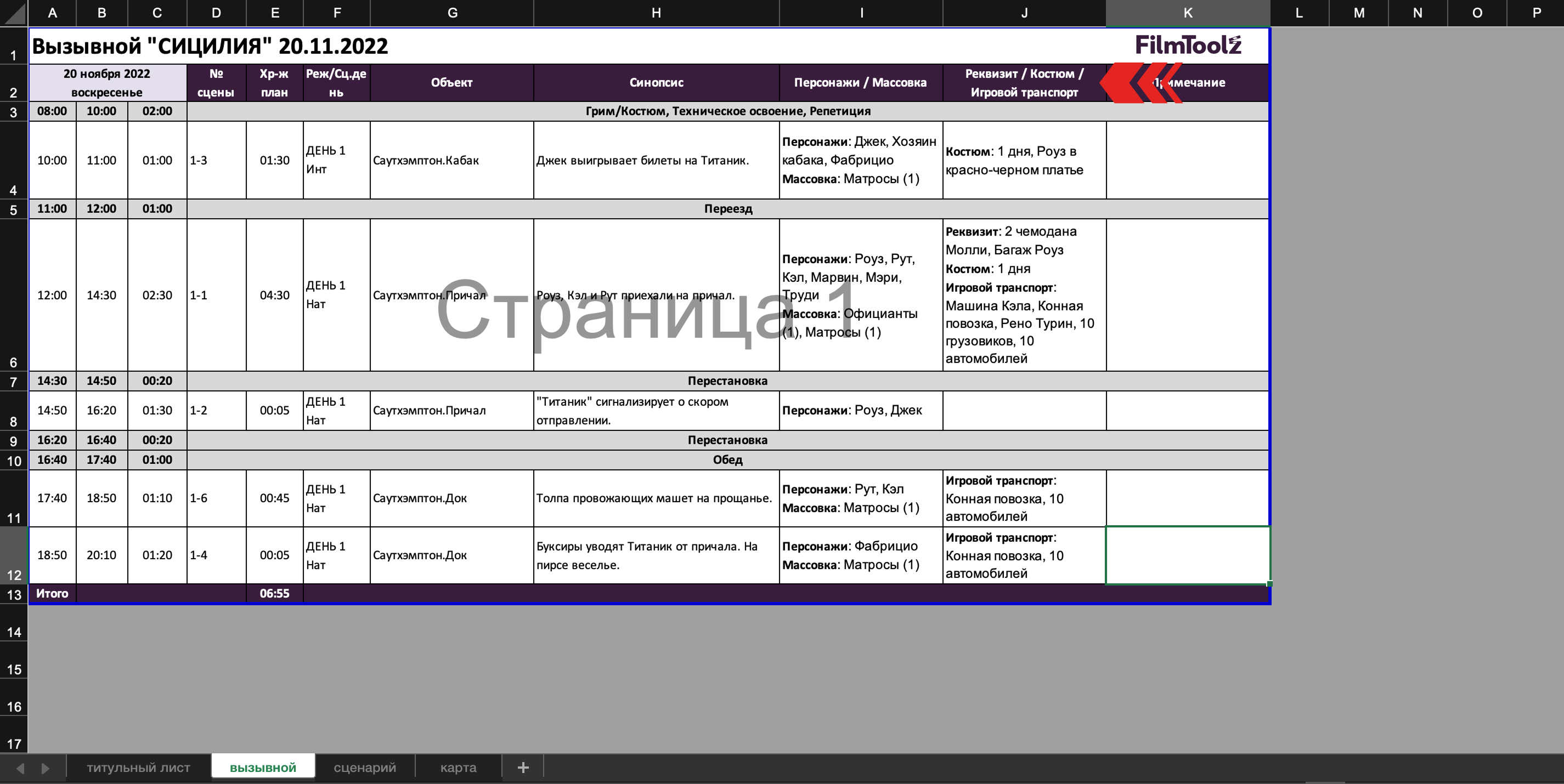
Task: Click the Хр-ж план header cell
Action: tap(274, 83)
